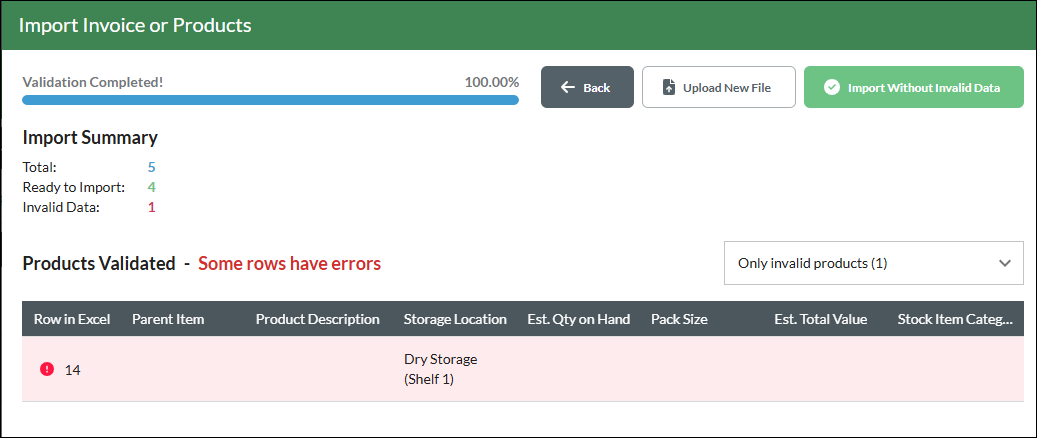The height and width of the screenshot is (438, 1037).
Task: Click the Est. Qty on Hand header
Action: point(579,319)
